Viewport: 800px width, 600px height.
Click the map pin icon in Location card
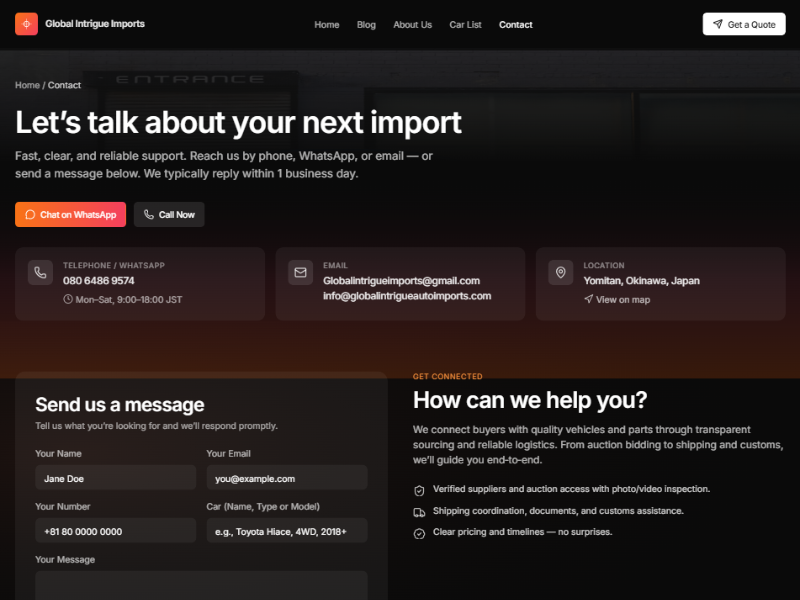[560, 272]
